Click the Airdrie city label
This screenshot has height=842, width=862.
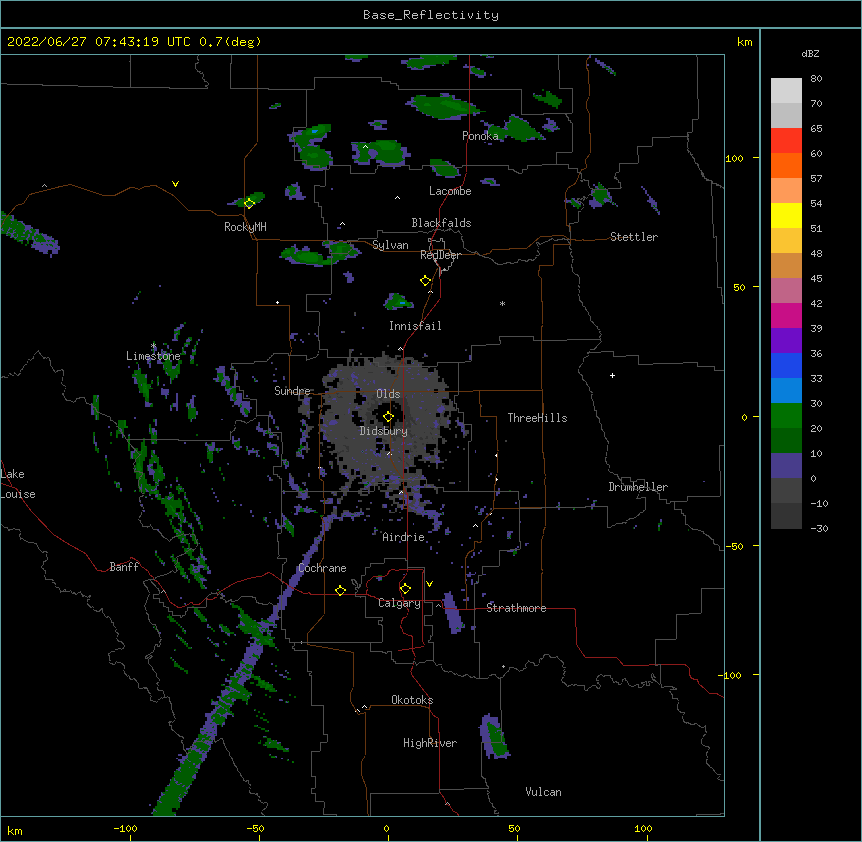pos(403,537)
